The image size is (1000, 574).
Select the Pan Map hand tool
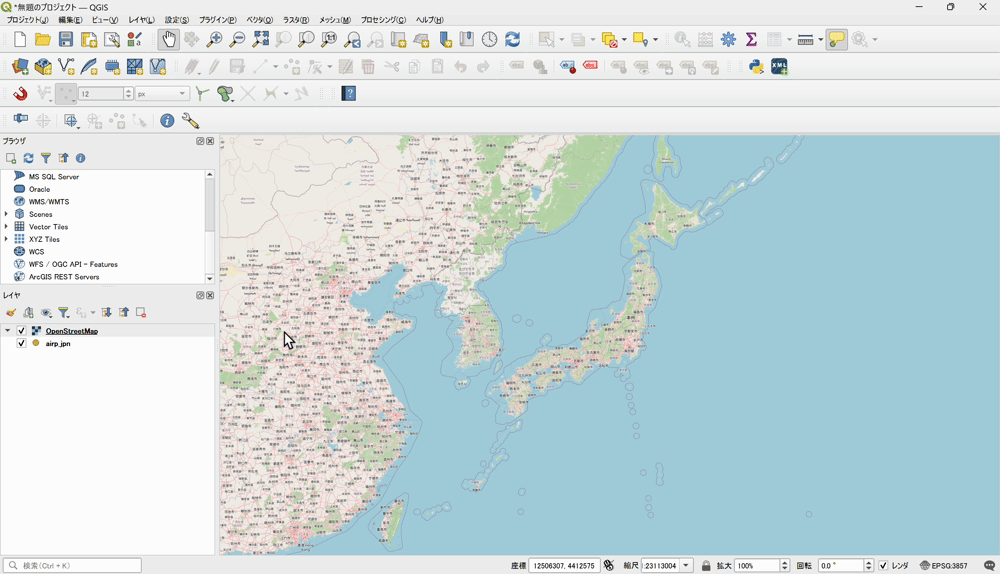click(x=168, y=40)
